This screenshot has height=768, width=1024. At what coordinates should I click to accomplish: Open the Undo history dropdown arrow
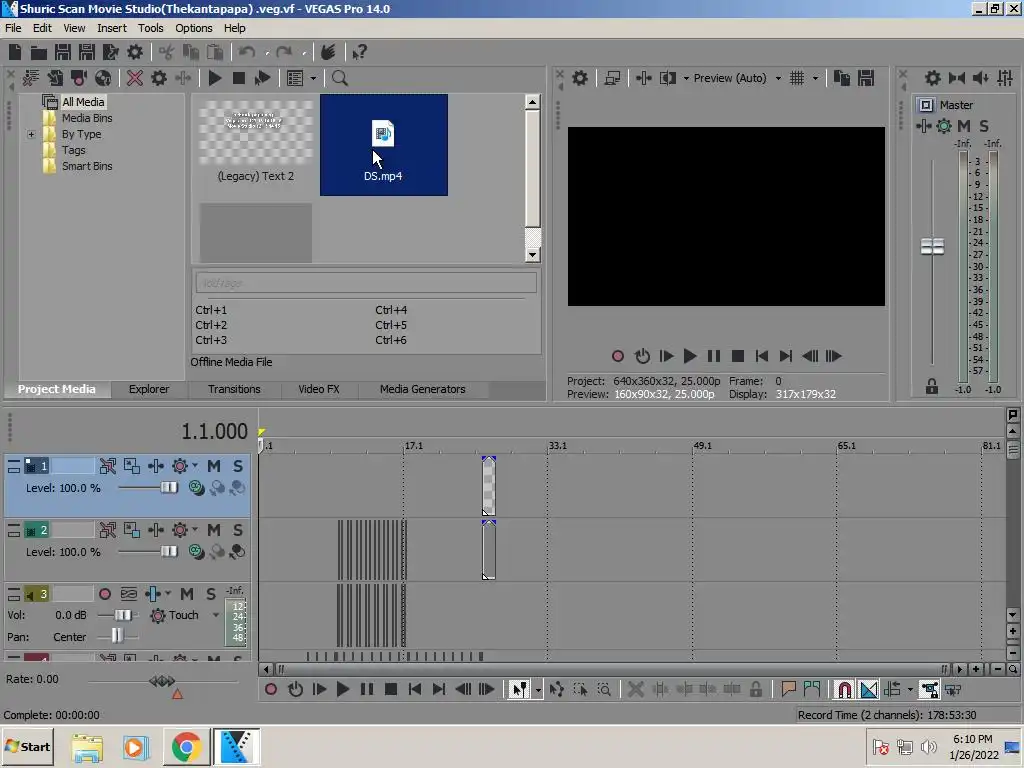tap(267, 53)
